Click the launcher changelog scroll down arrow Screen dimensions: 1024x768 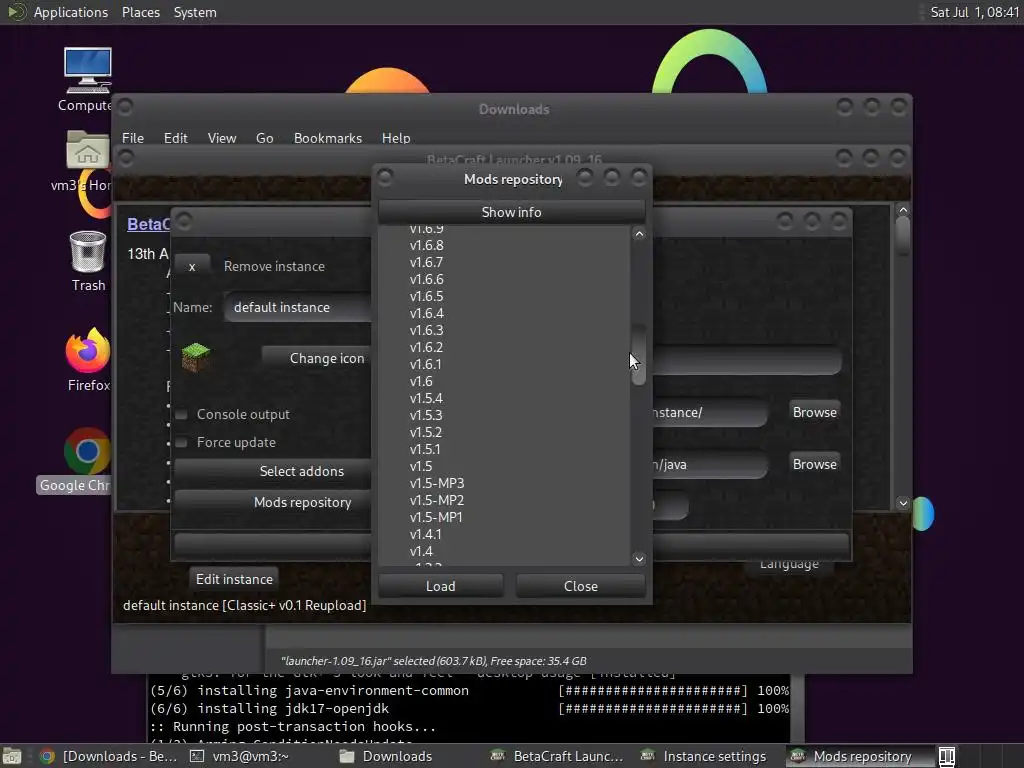(x=903, y=503)
